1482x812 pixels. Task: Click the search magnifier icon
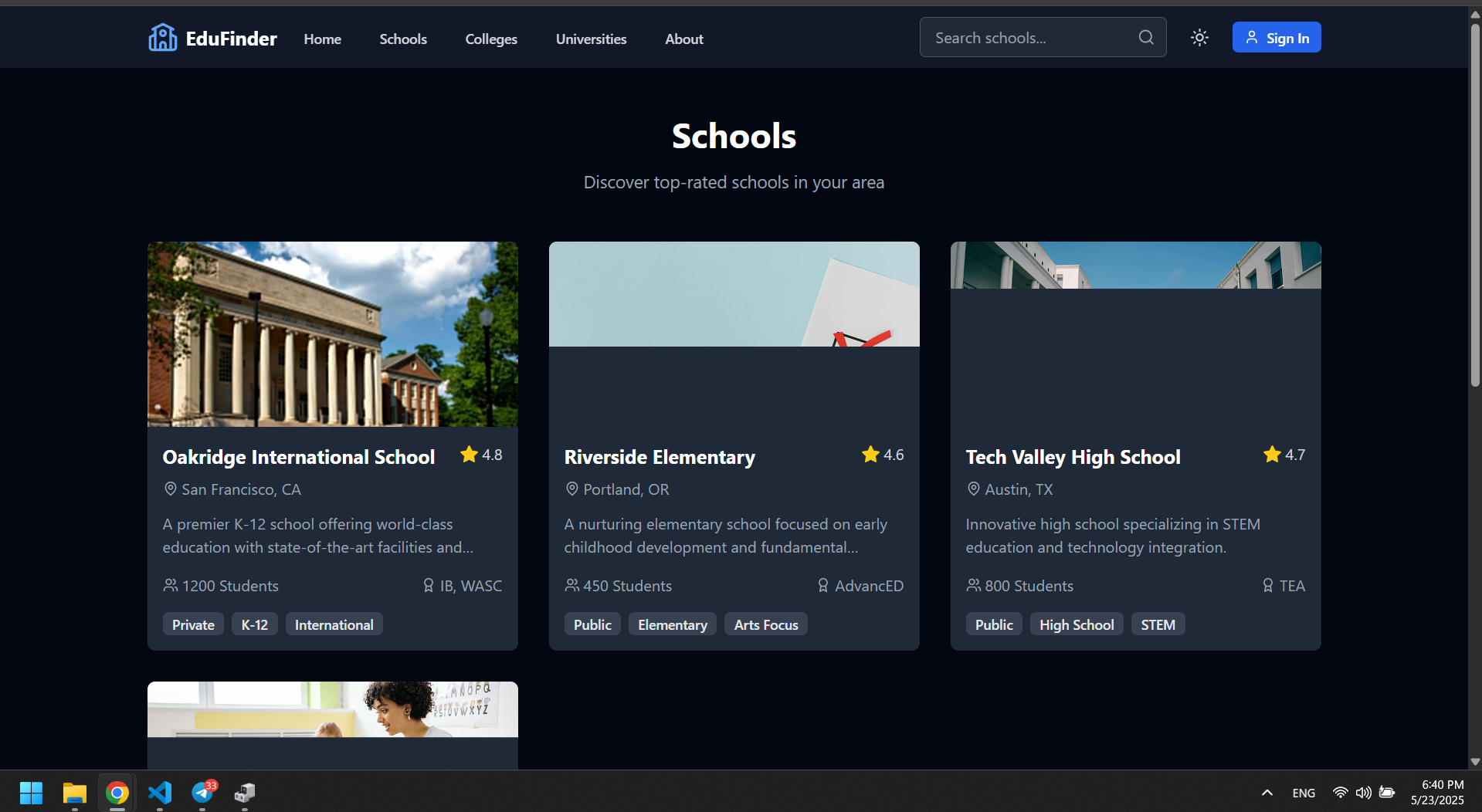tap(1146, 37)
